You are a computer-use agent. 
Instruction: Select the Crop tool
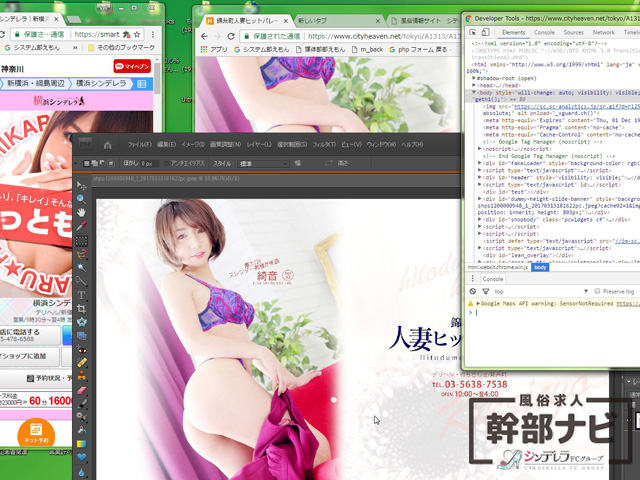coord(82,308)
